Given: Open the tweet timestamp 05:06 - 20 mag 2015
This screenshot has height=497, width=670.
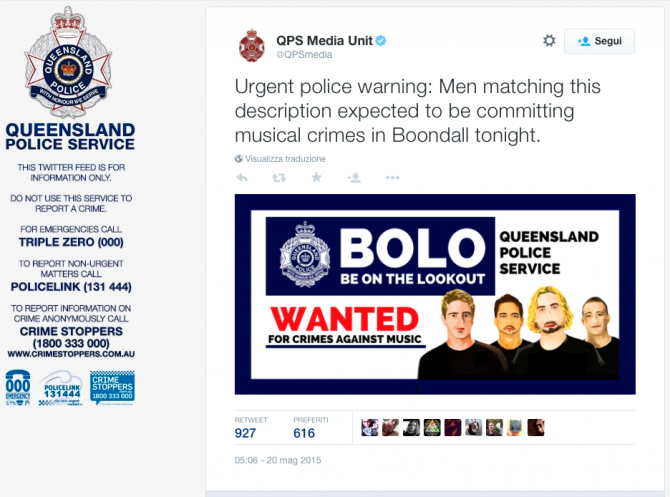Looking at the screenshot, I should click(278, 460).
